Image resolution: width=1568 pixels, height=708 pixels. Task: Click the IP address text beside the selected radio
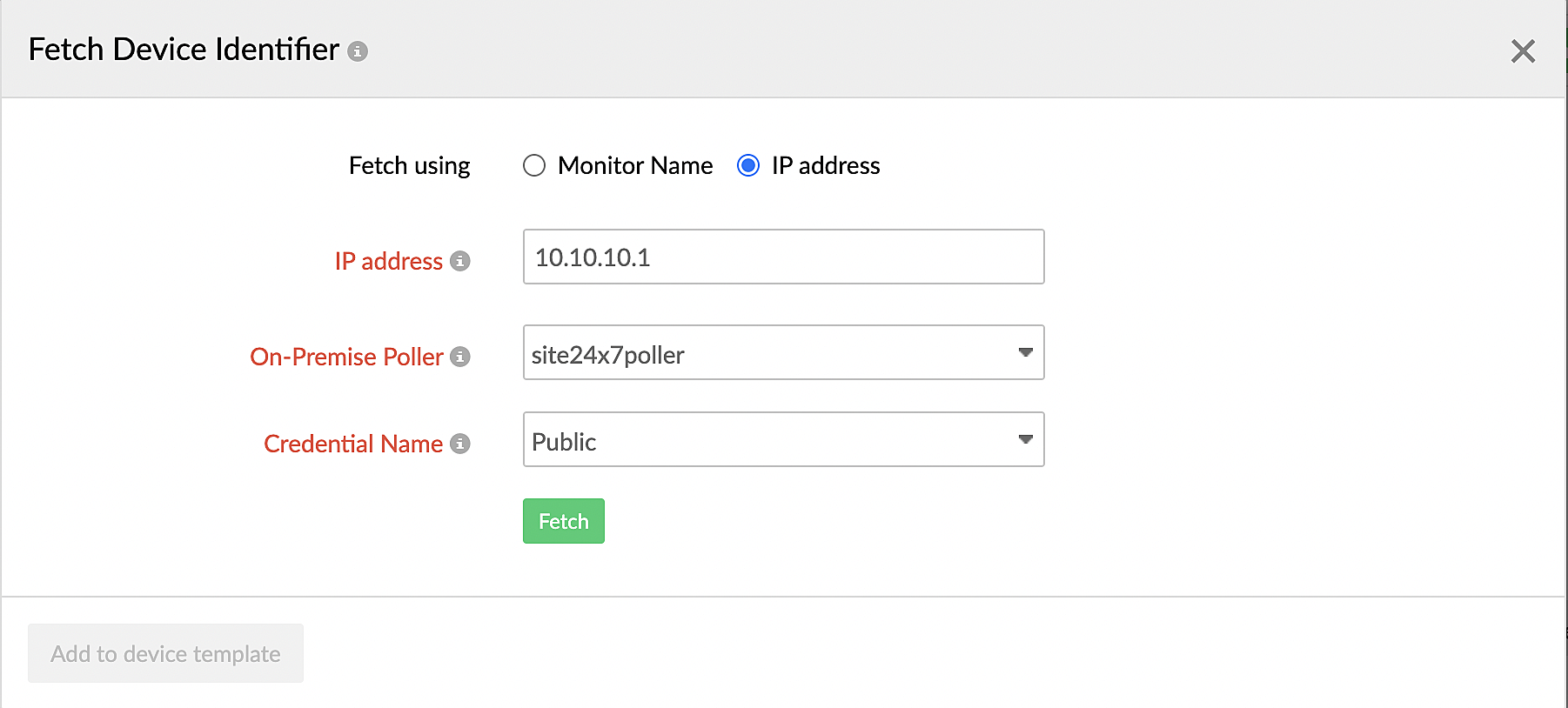coord(825,165)
